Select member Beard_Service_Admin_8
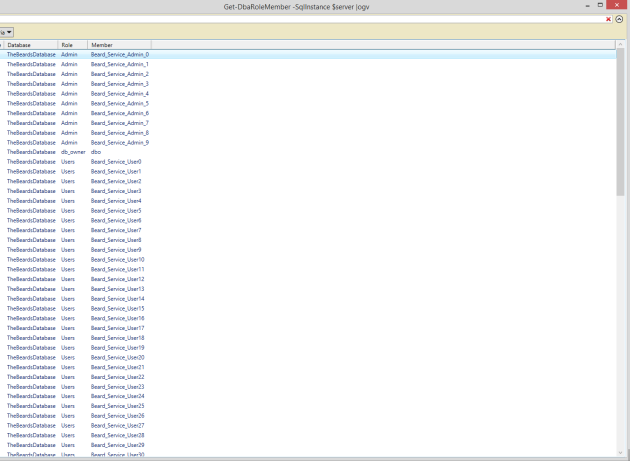This screenshot has height=461, width=630. (x=120, y=133)
